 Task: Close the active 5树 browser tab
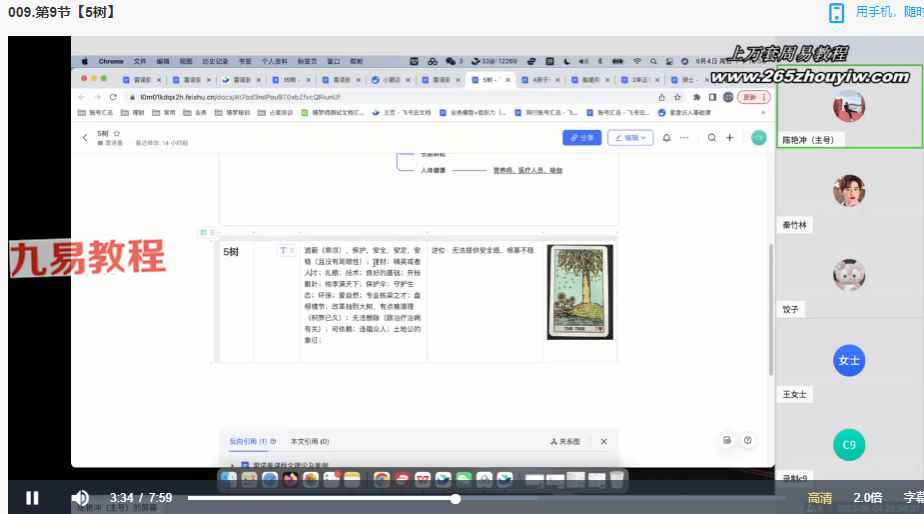507,80
